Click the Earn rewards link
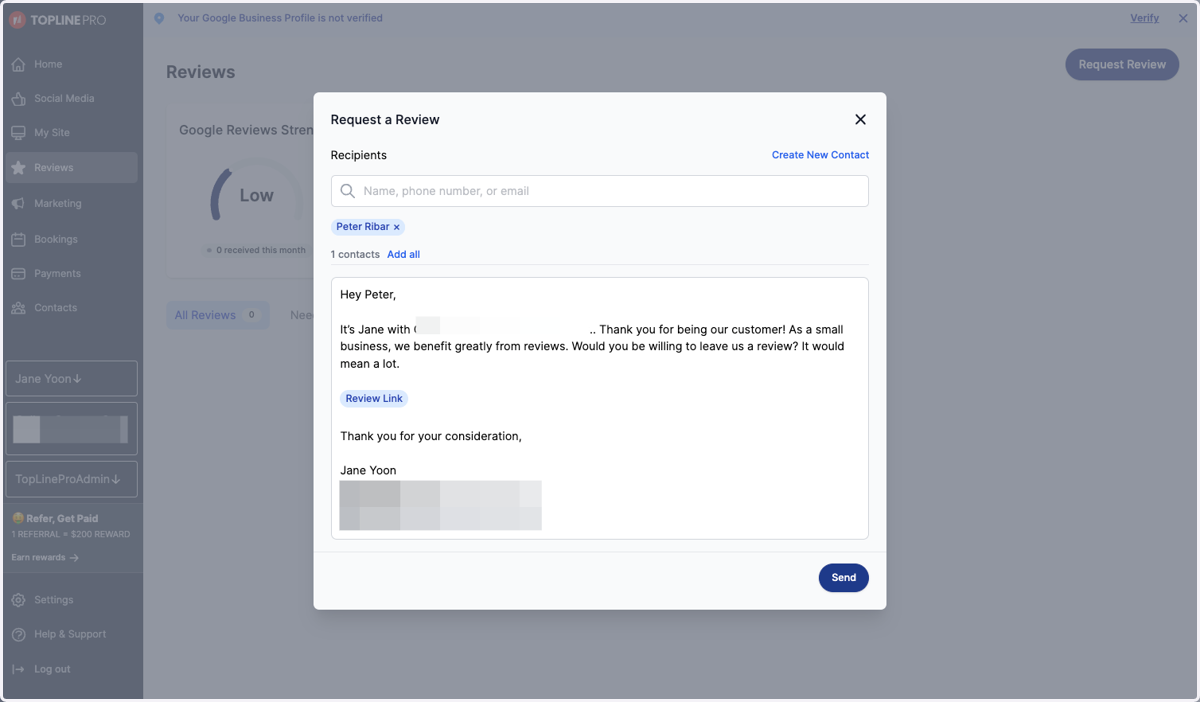Image resolution: width=1200 pixels, height=702 pixels. coord(45,557)
